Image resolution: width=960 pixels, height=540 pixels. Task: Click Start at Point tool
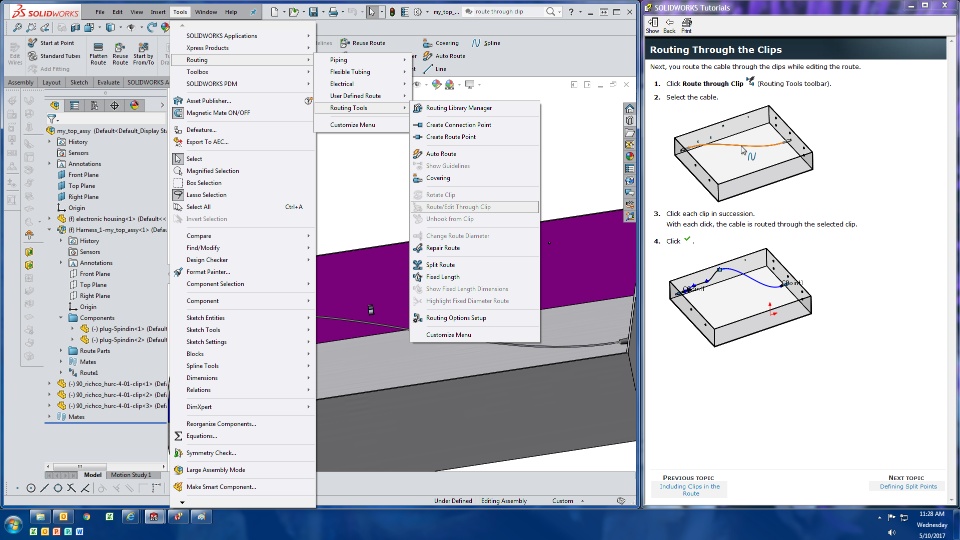pyautogui.click(x=51, y=43)
